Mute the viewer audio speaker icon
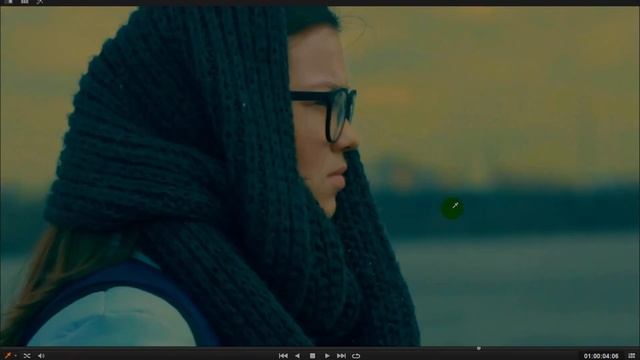This screenshot has height=360, width=640. click(x=41, y=356)
